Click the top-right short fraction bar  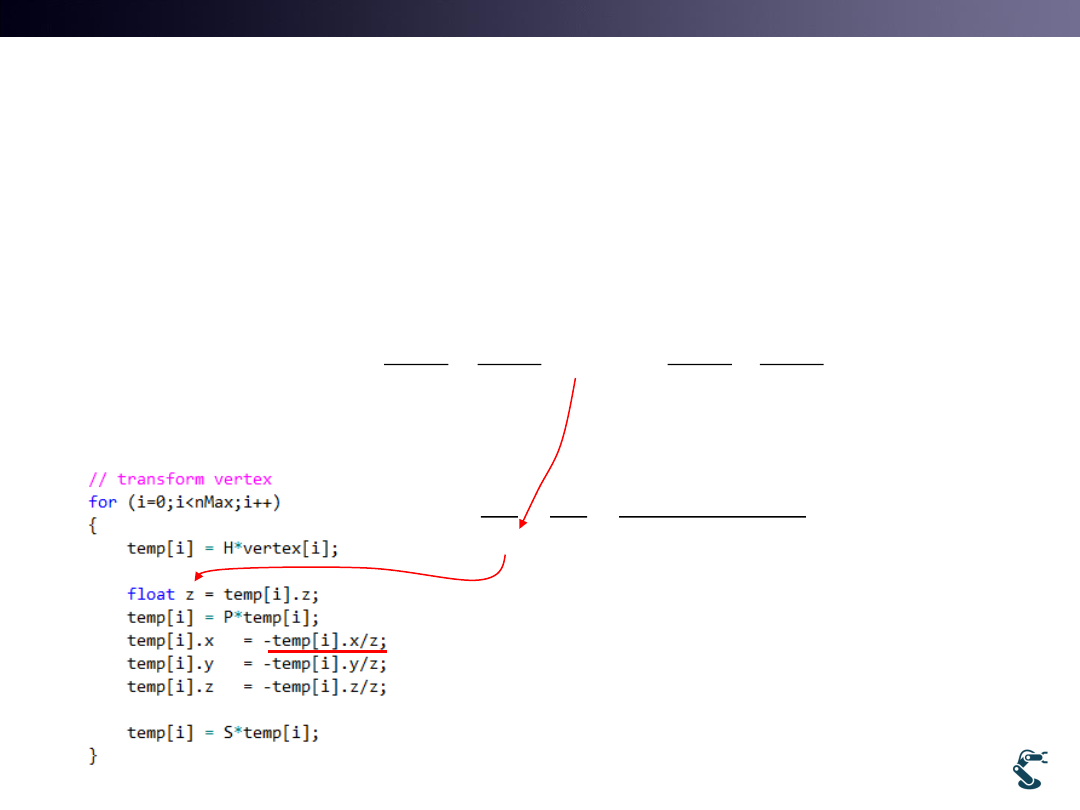pos(791,365)
